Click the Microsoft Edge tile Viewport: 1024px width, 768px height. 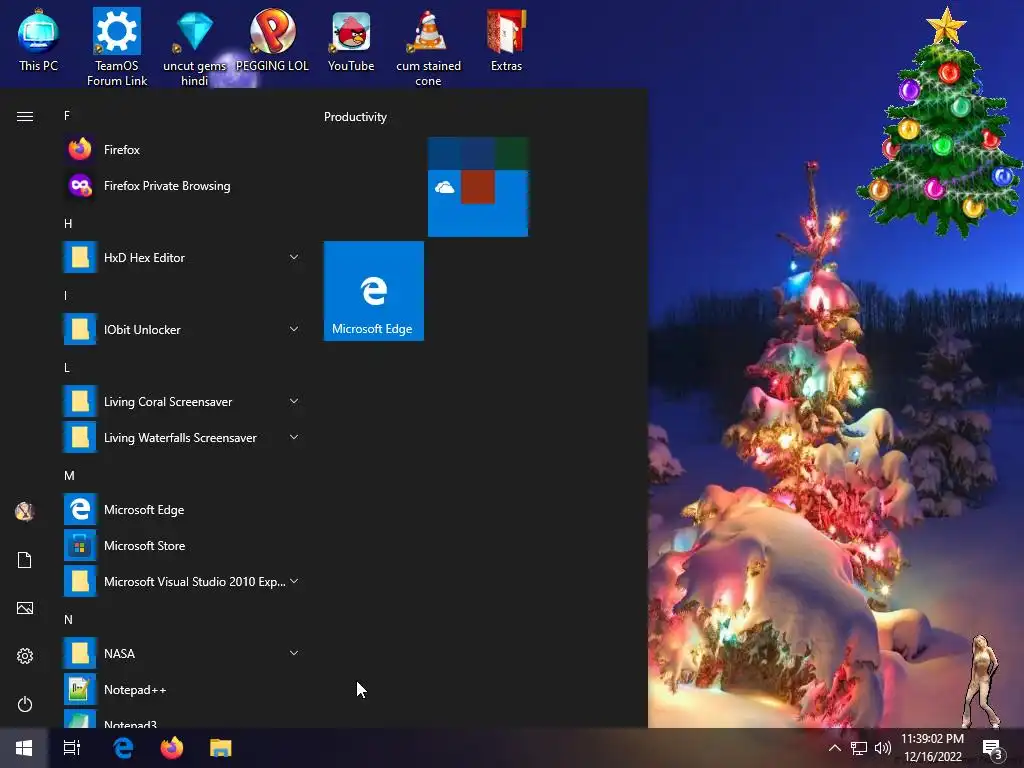pos(374,291)
